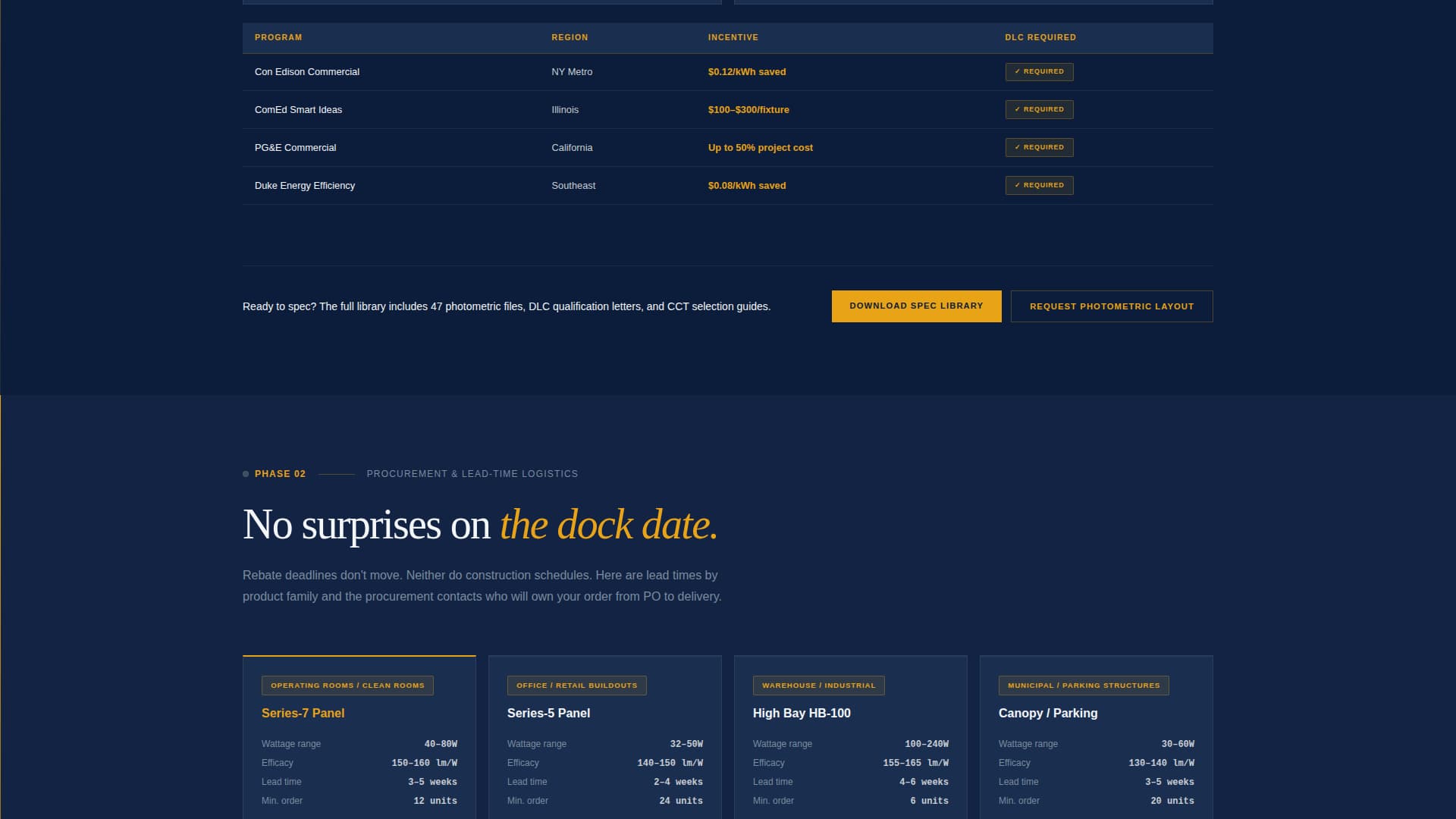Open the OFFICE / RETAIL BUILDOUTS category tag

pos(576,685)
